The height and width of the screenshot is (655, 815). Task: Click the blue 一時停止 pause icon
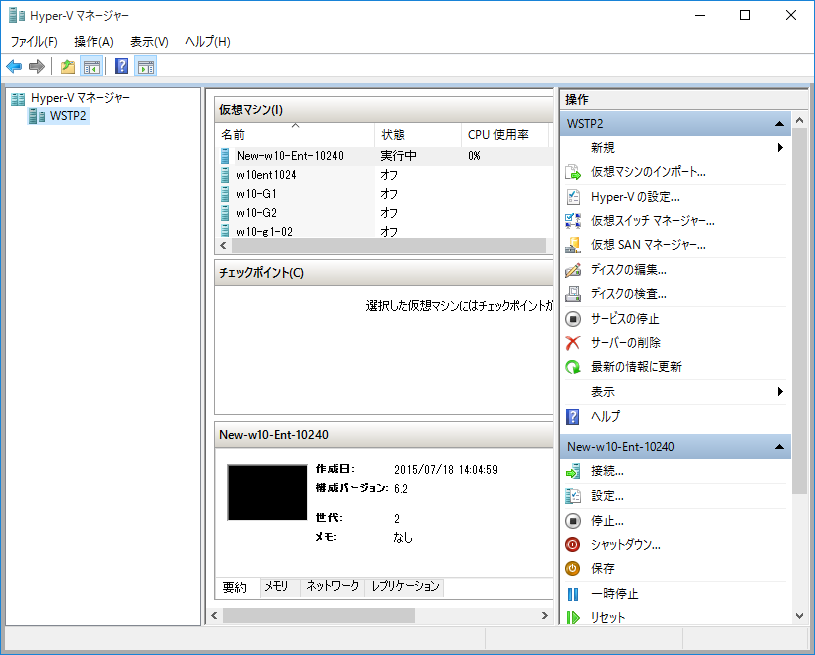[x=573, y=594]
